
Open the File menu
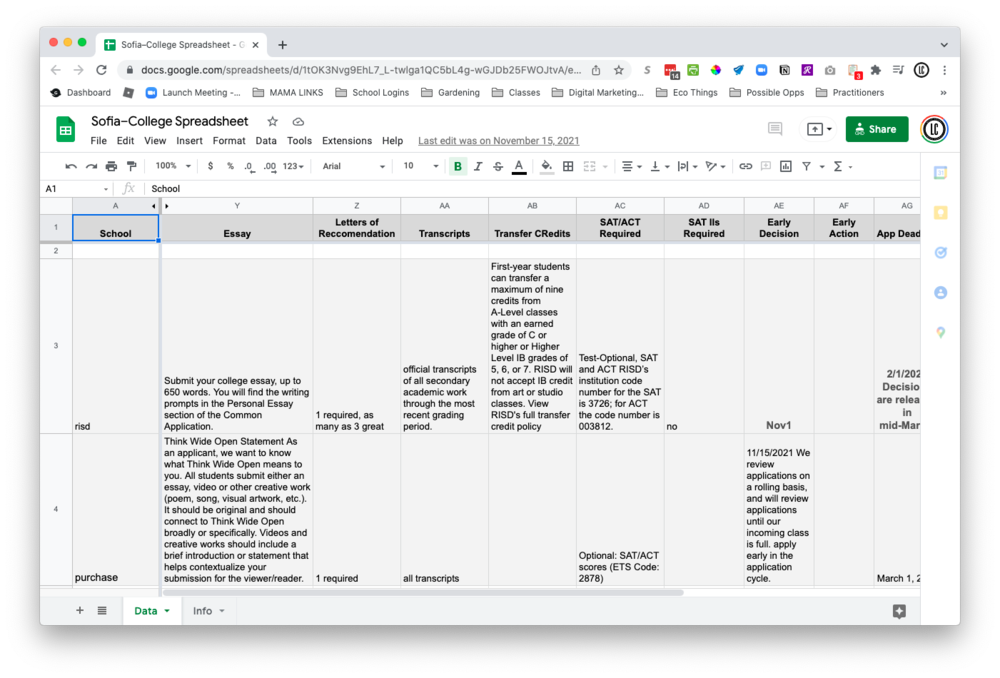(x=98, y=141)
